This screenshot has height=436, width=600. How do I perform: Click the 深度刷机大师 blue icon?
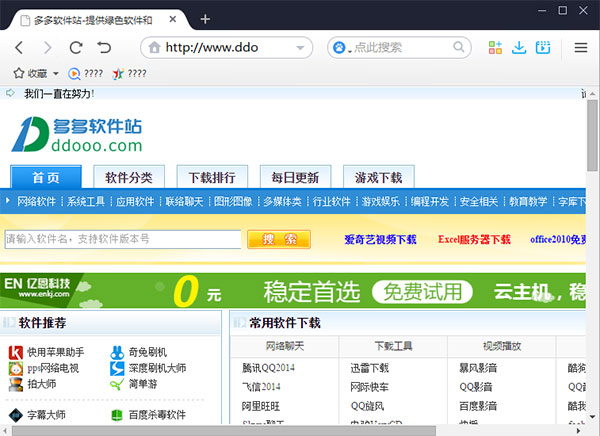117,368
